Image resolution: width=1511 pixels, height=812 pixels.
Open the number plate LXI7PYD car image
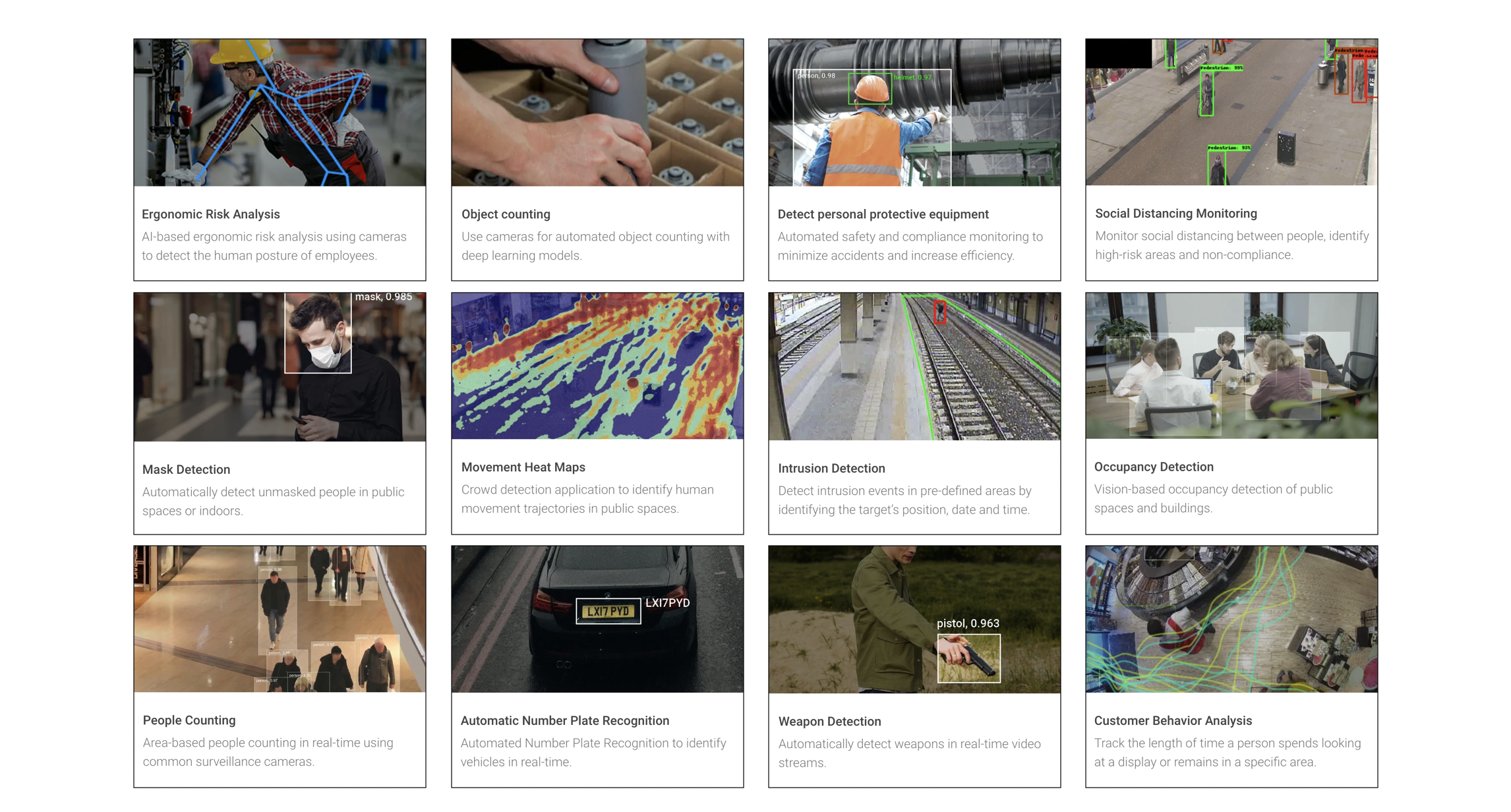click(597, 619)
